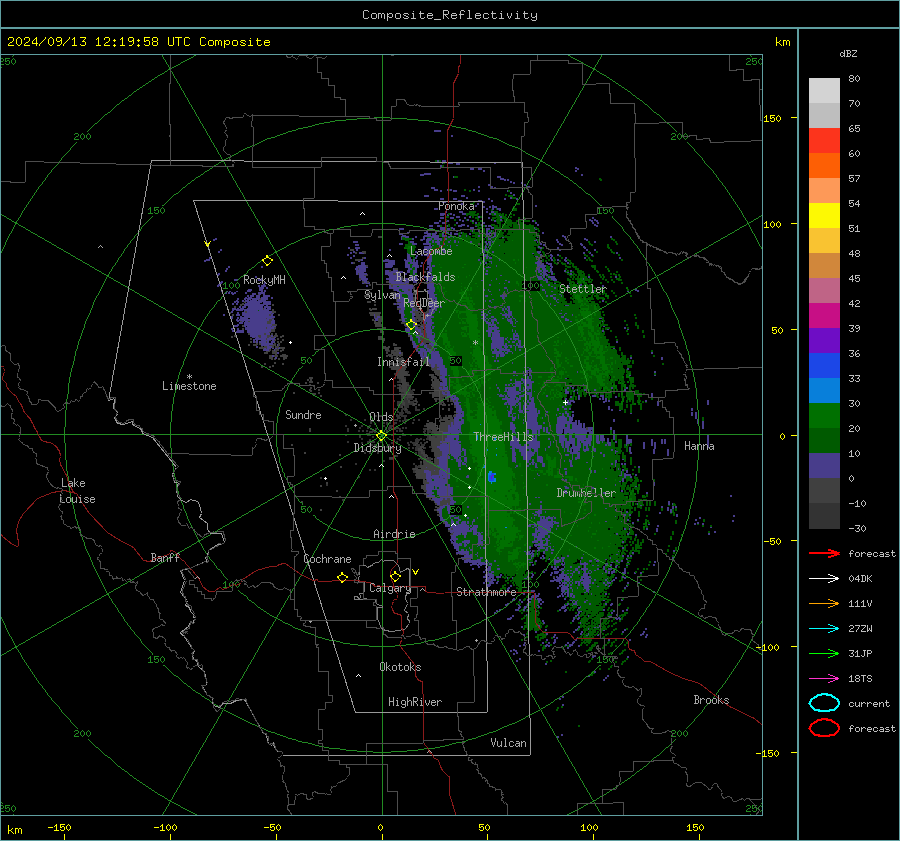Click the km unit label at top right
Screen dimensions: 900x841
(x=782, y=42)
